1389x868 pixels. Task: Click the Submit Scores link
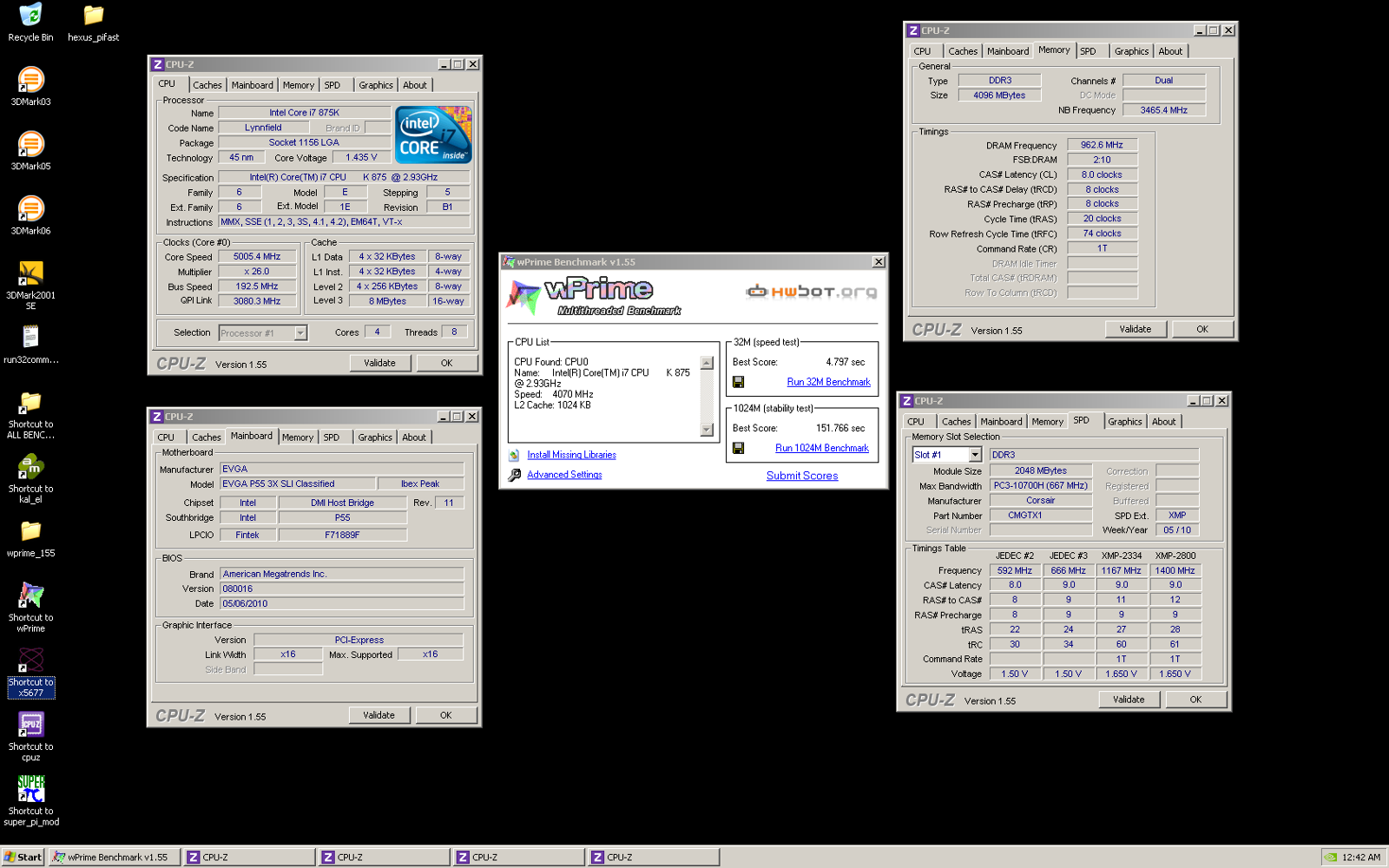(801, 476)
